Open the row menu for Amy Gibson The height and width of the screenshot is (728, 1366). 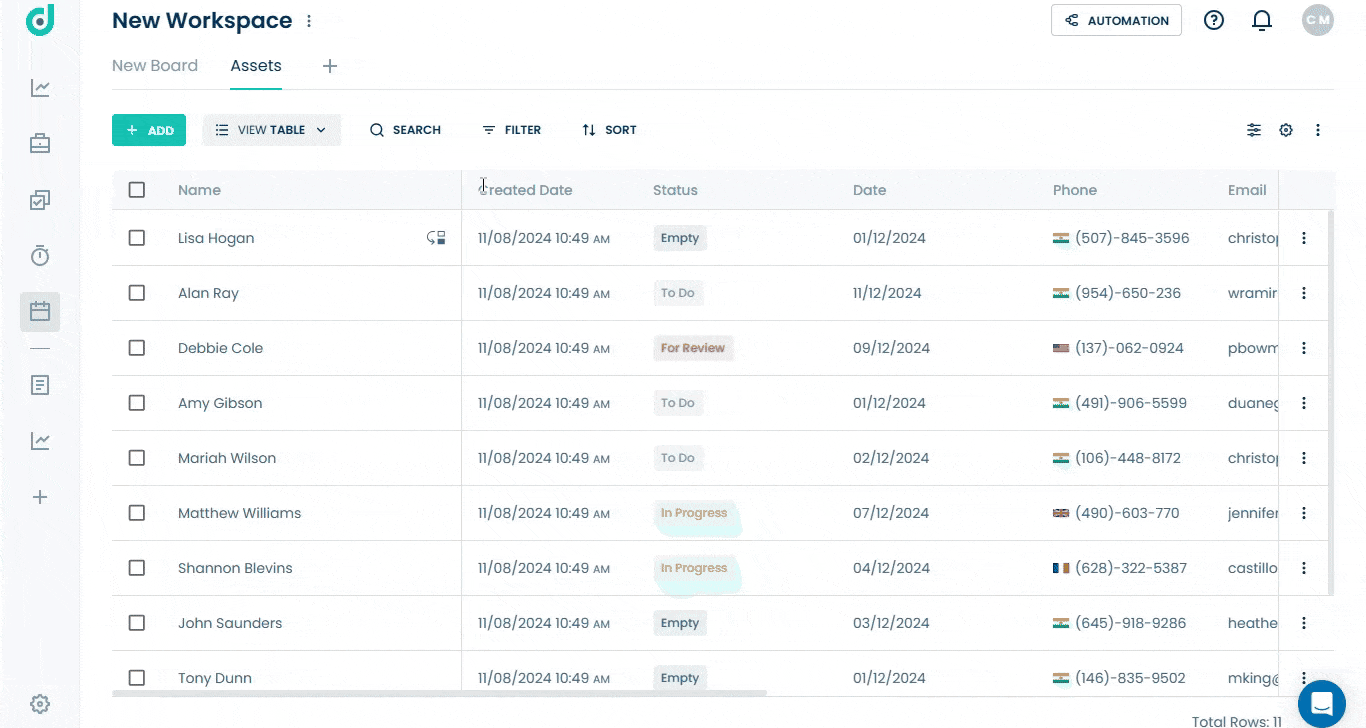(x=1304, y=403)
